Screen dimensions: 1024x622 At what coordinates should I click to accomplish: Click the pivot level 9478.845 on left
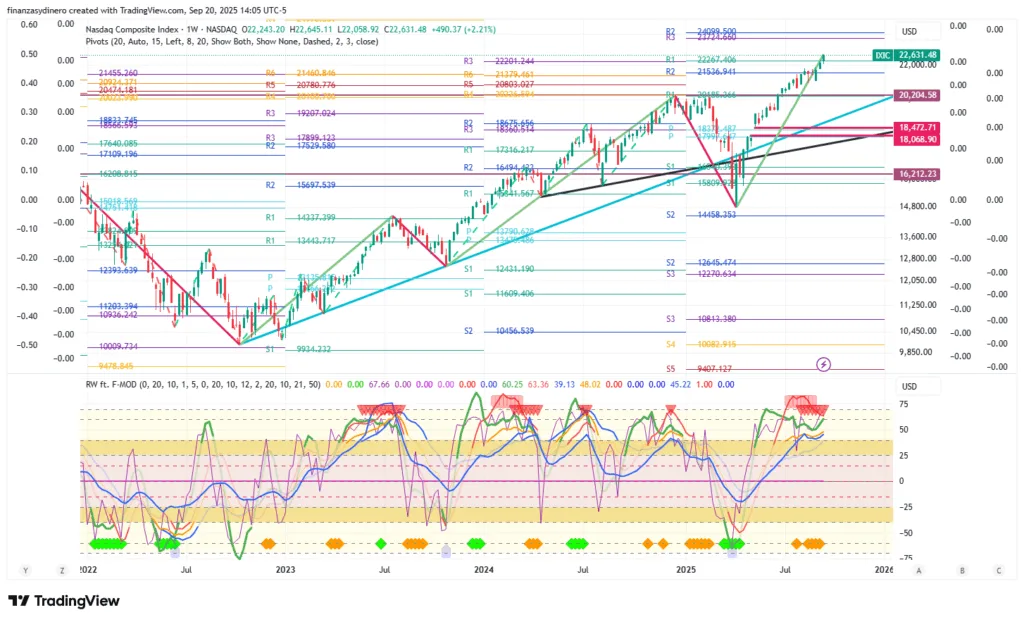(x=116, y=367)
